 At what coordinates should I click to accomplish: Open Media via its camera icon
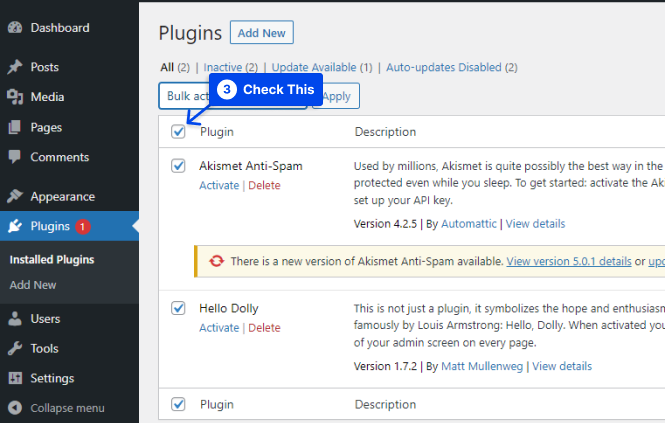(x=15, y=97)
